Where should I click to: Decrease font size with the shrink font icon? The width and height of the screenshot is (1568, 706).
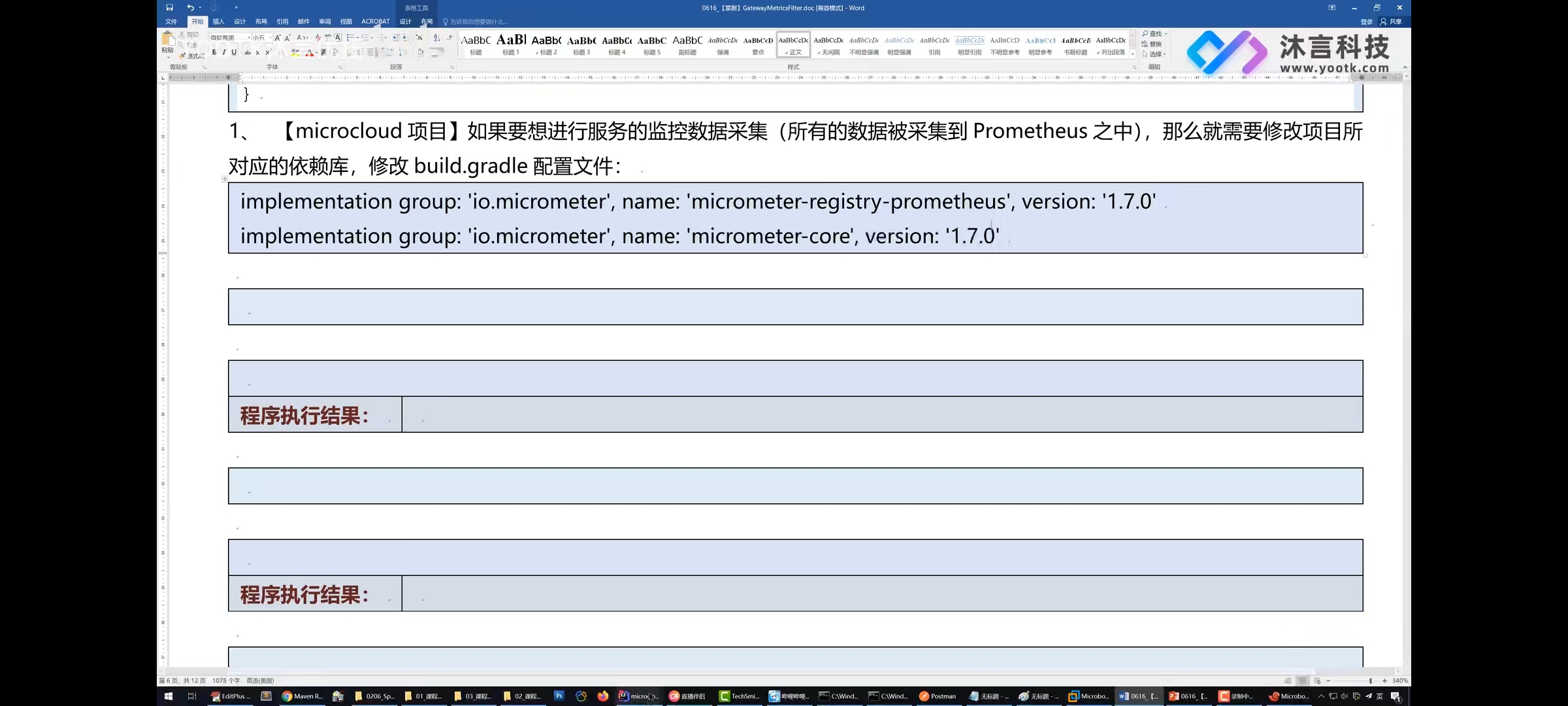coord(287,38)
